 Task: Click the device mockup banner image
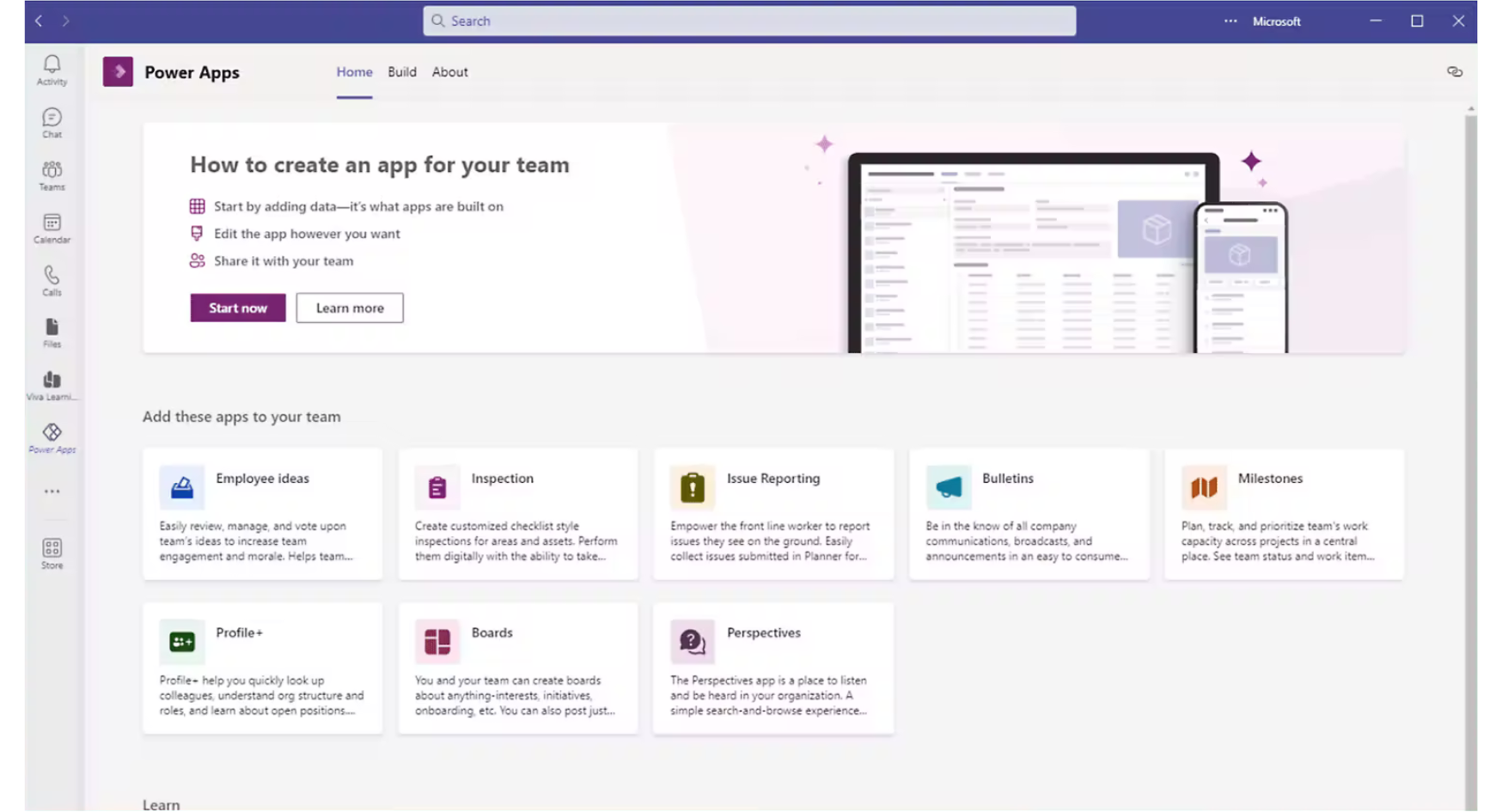[x=1067, y=253]
